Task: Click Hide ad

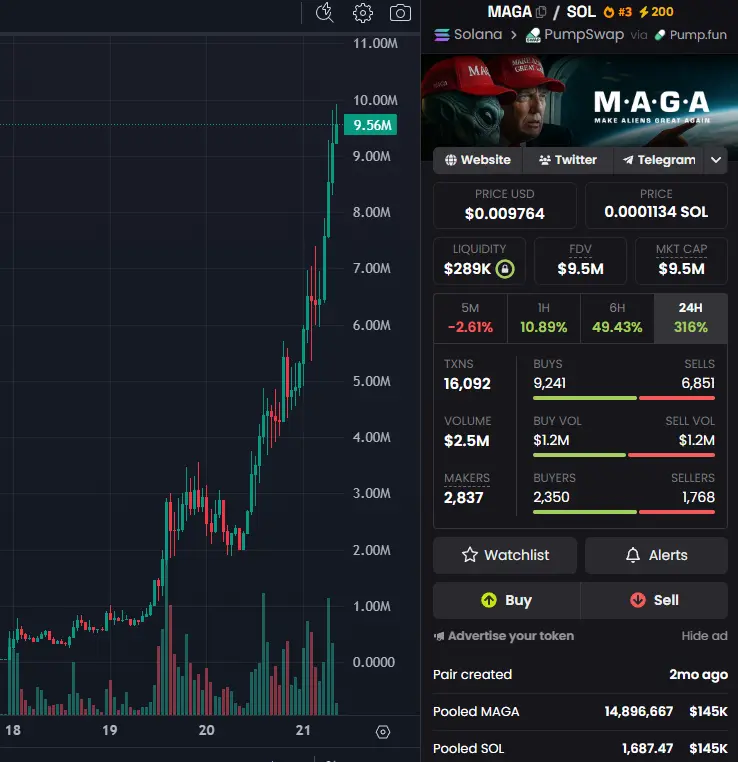Action: tap(704, 636)
